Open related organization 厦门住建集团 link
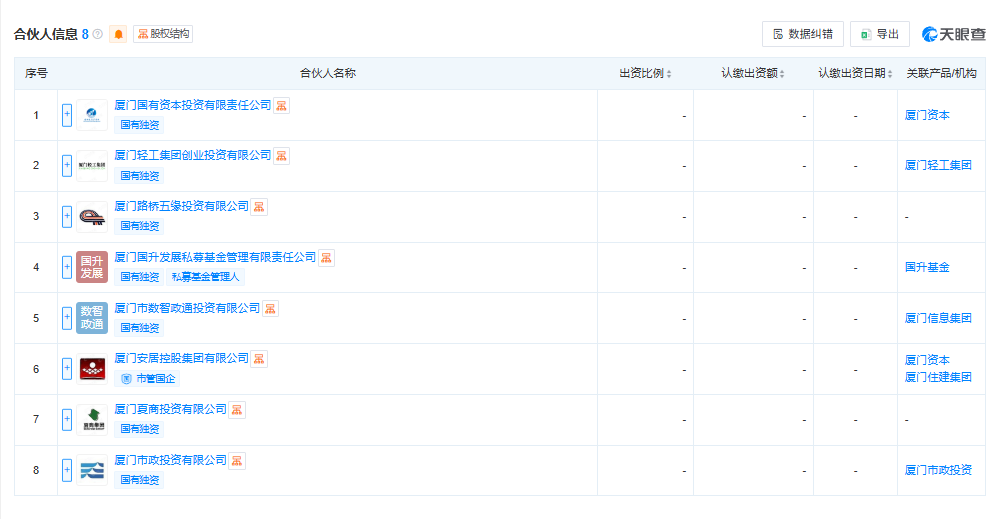This screenshot has width=998, height=519. (x=938, y=377)
